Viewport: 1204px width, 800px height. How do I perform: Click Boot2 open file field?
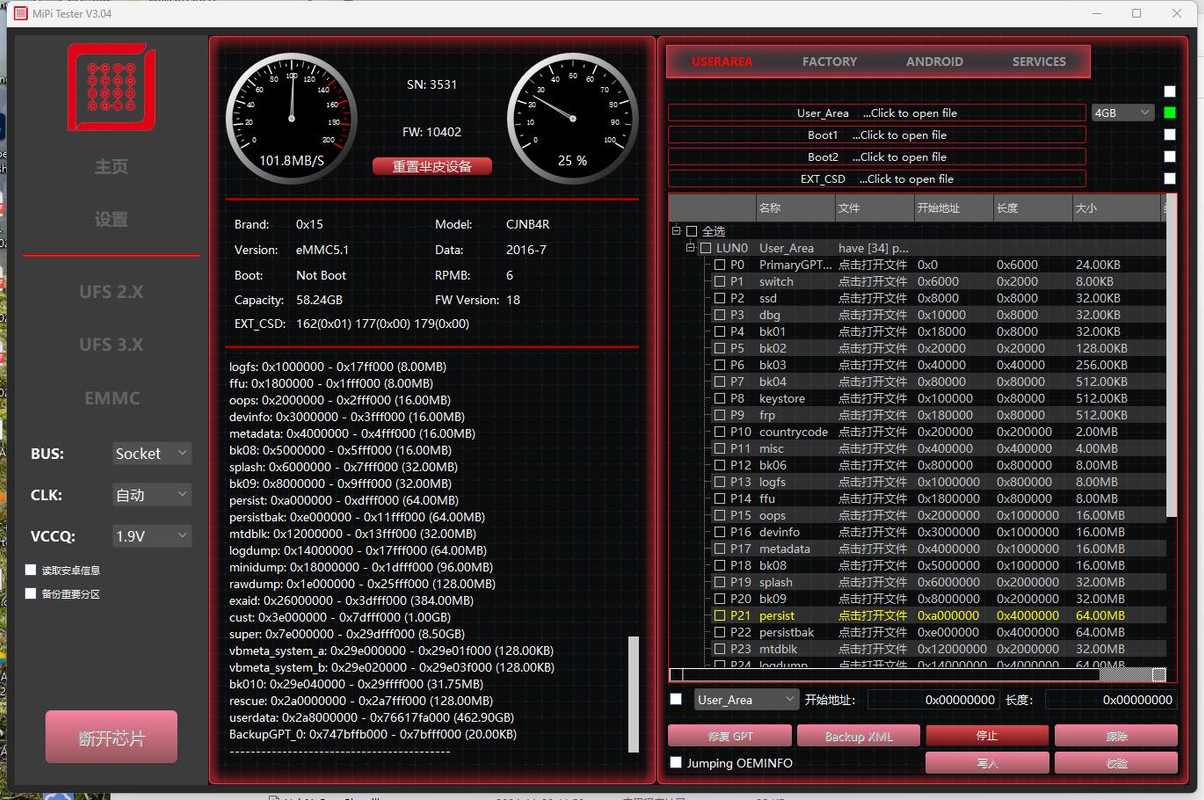pos(876,157)
